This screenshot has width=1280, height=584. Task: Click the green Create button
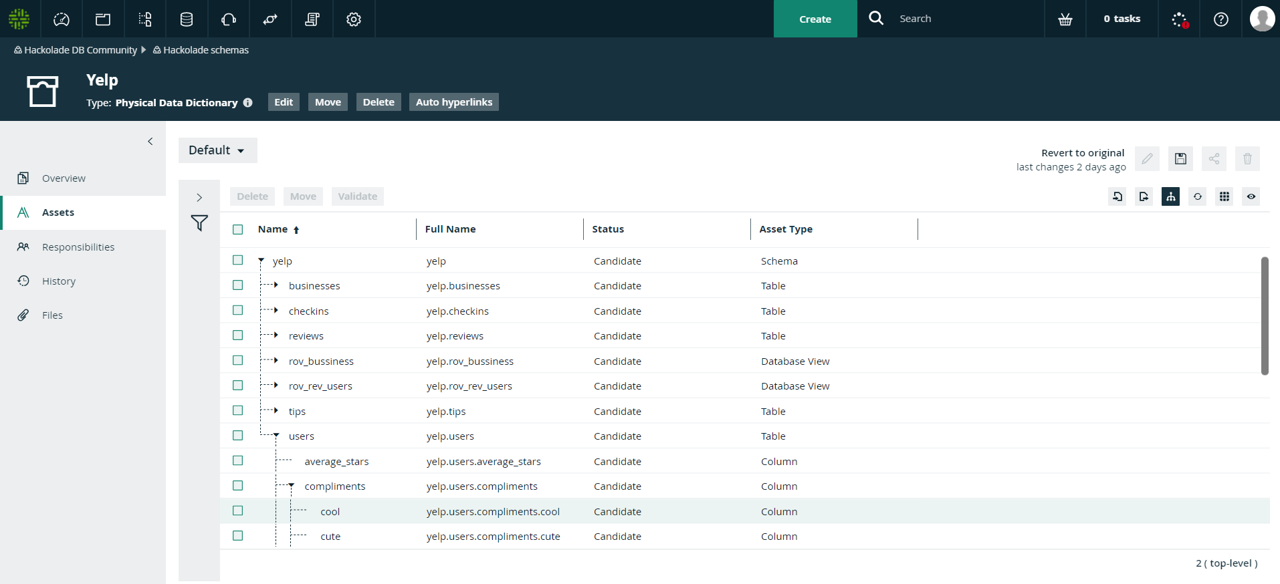(814, 18)
